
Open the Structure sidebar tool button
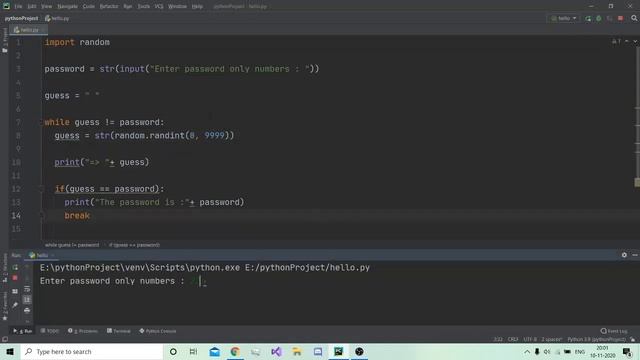point(4,267)
